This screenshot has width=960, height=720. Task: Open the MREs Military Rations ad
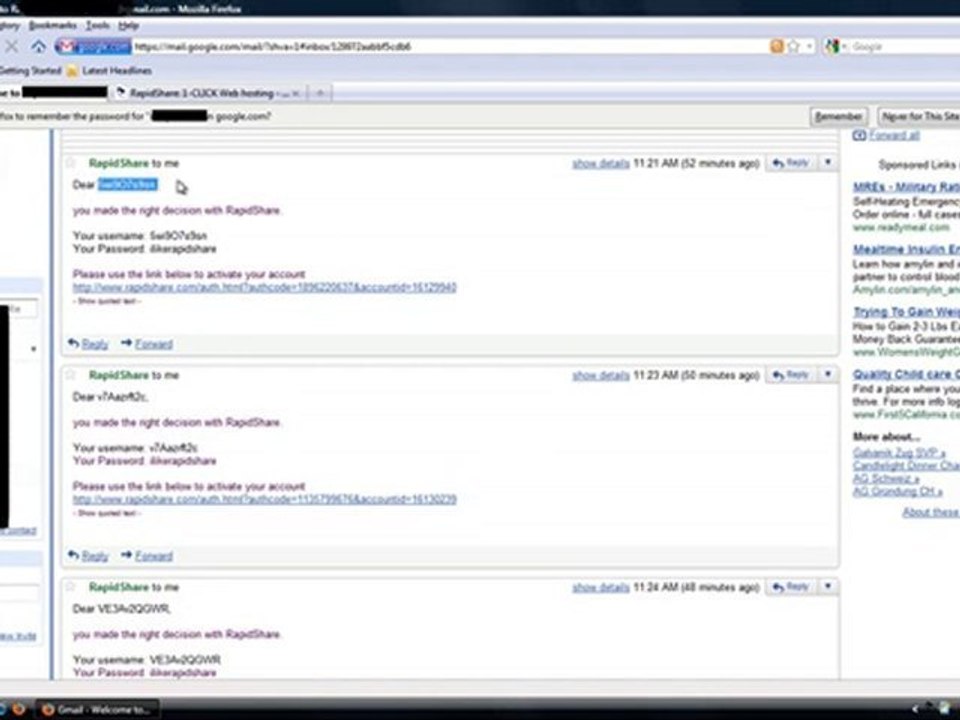pos(906,187)
